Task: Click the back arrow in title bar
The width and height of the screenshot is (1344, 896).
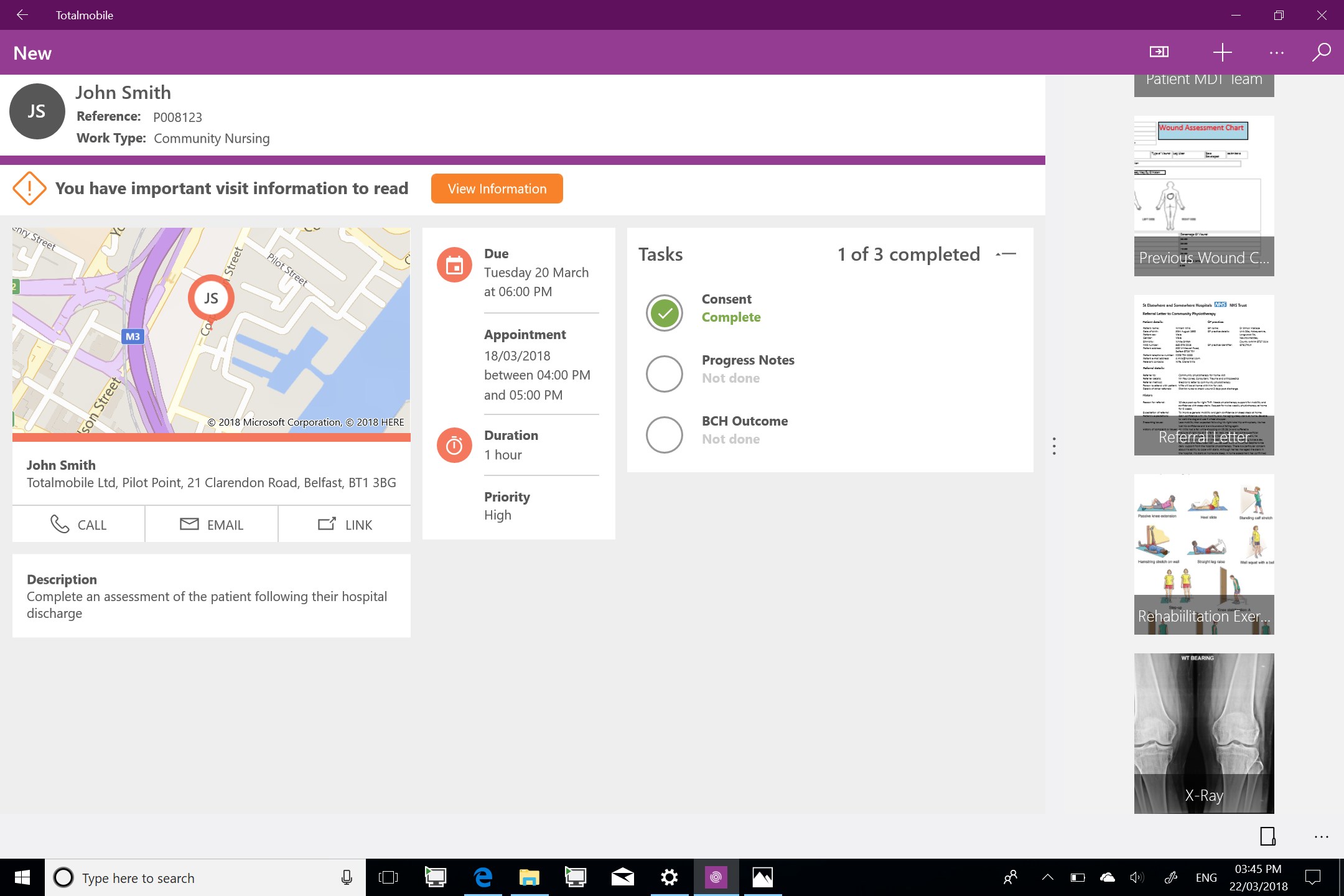Action: point(22,15)
